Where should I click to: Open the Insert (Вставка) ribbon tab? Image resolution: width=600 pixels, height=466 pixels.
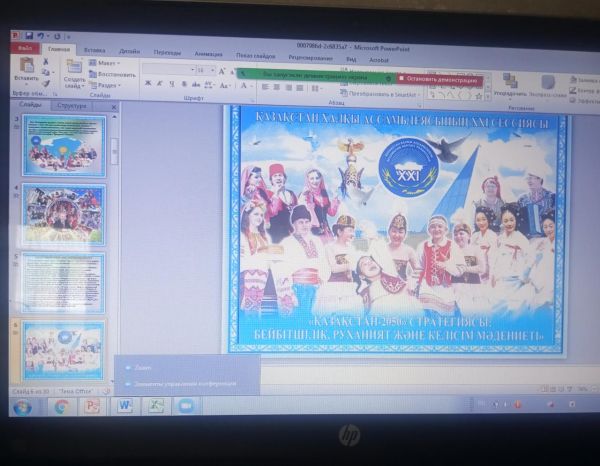[x=94, y=50]
